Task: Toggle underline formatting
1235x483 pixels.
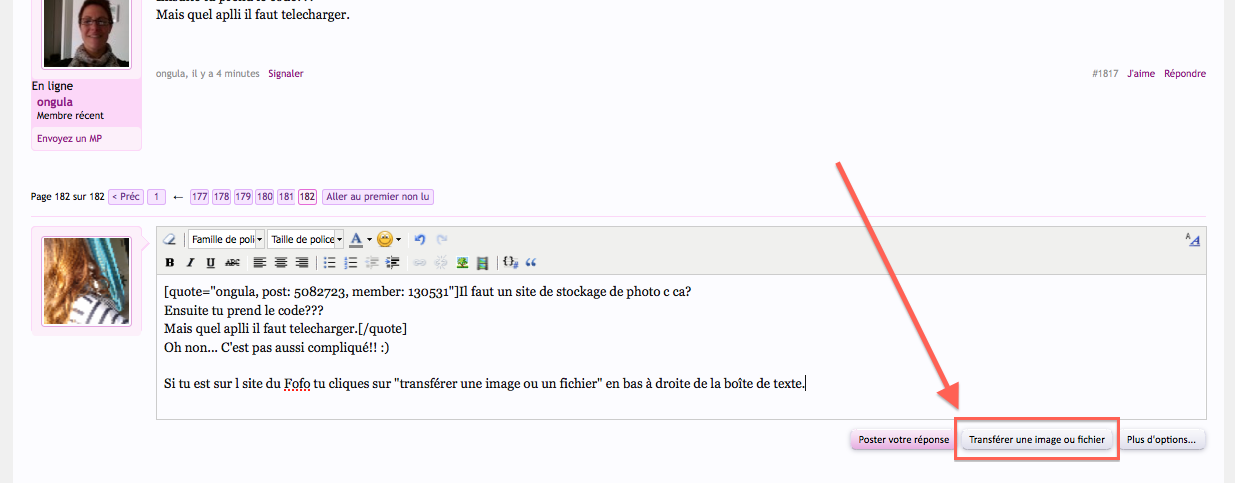Action: click(210, 263)
